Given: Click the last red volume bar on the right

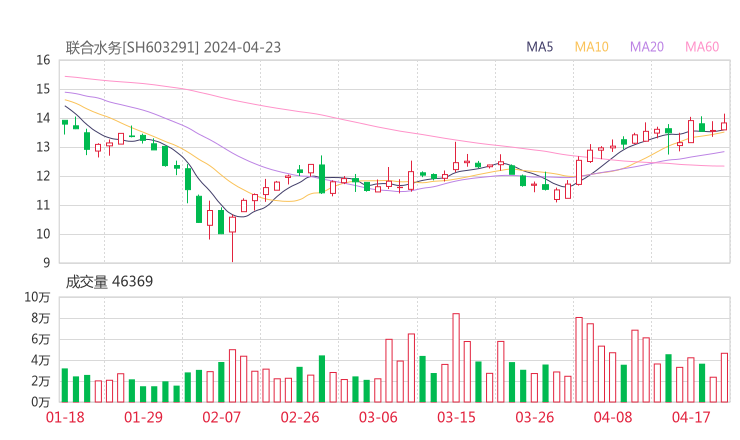Looking at the screenshot, I should (x=724, y=378).
